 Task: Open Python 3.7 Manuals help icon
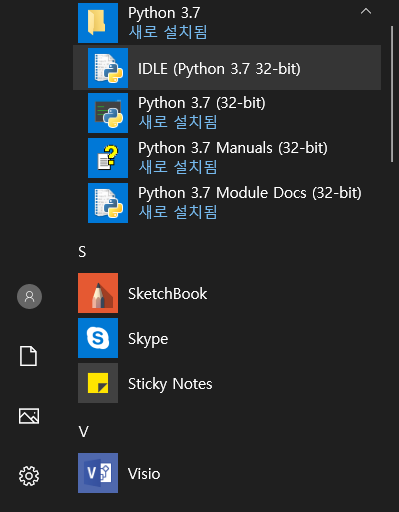coord(108,158)
